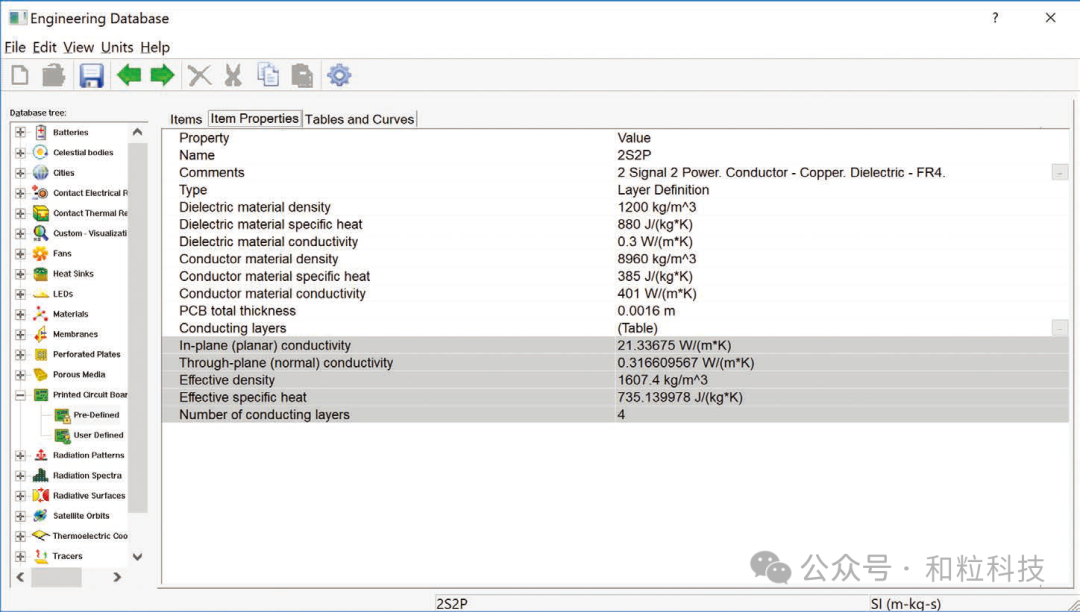Click the Perforated Plates icon
Screen dimensions: 1080x612
(41, 355)
